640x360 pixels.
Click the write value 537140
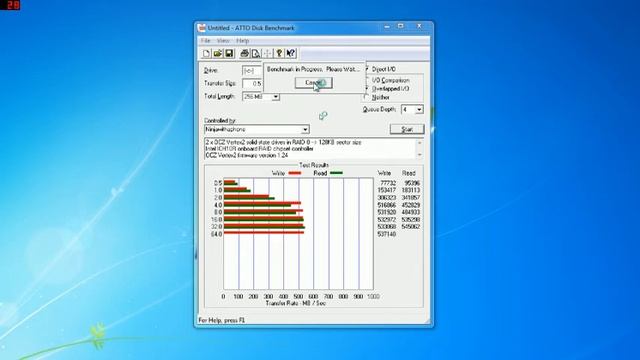click(x=387, y=234)
